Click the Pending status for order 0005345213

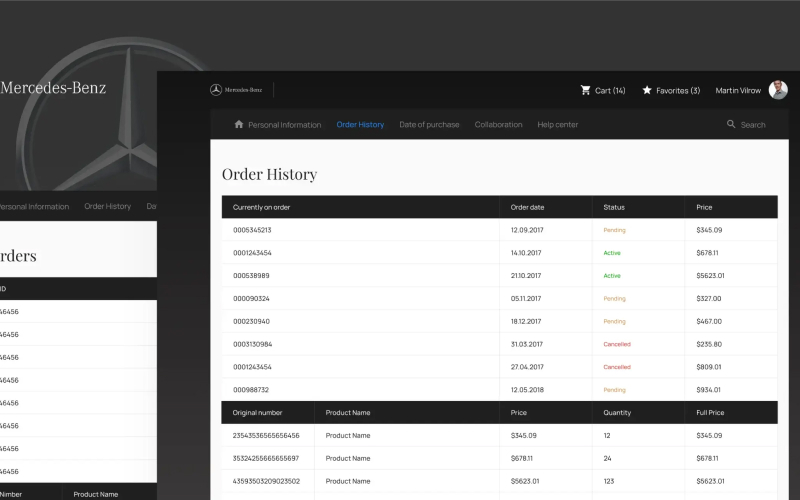[614, 230]
